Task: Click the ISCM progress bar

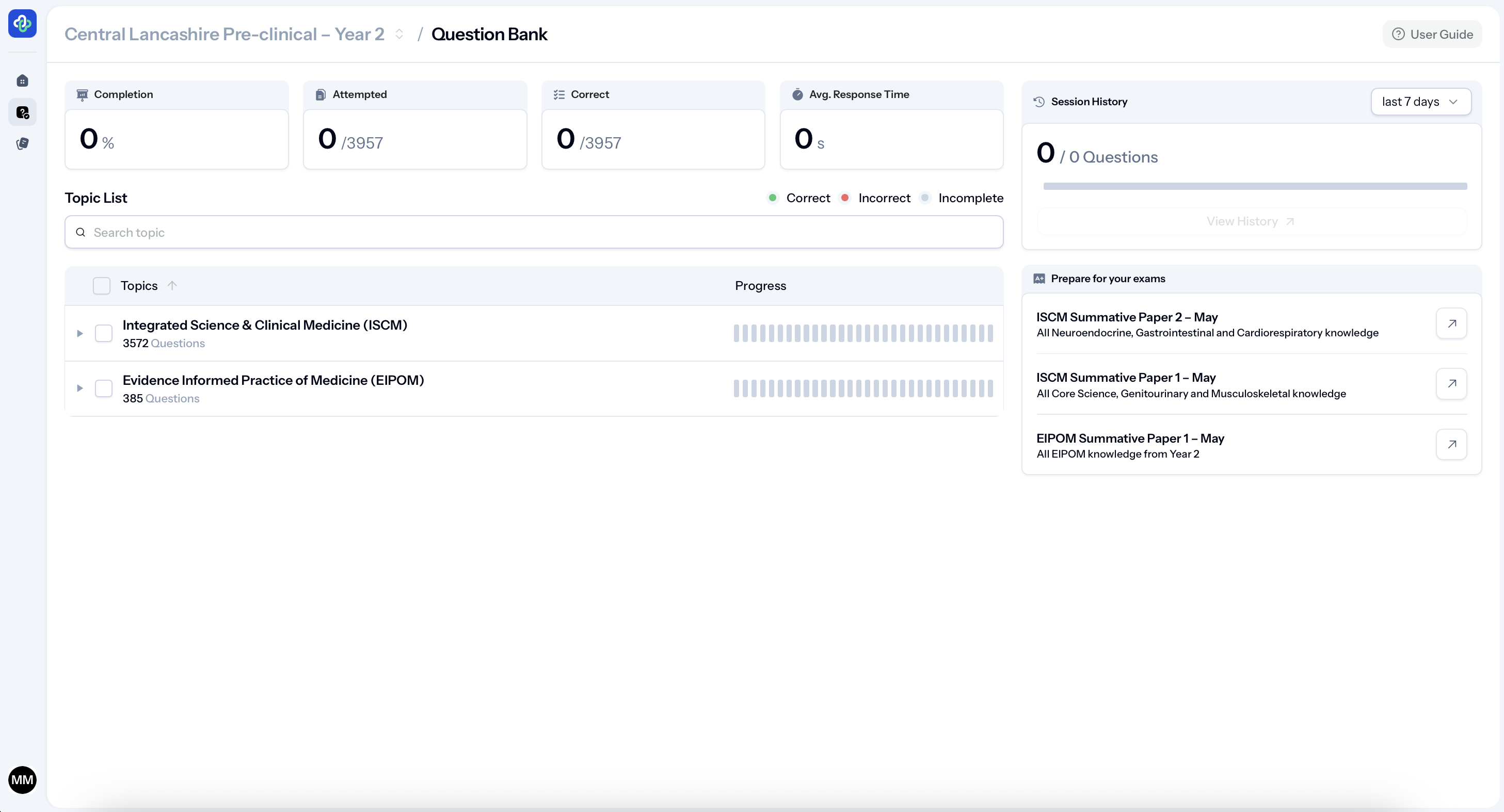Action: [862, 333]
